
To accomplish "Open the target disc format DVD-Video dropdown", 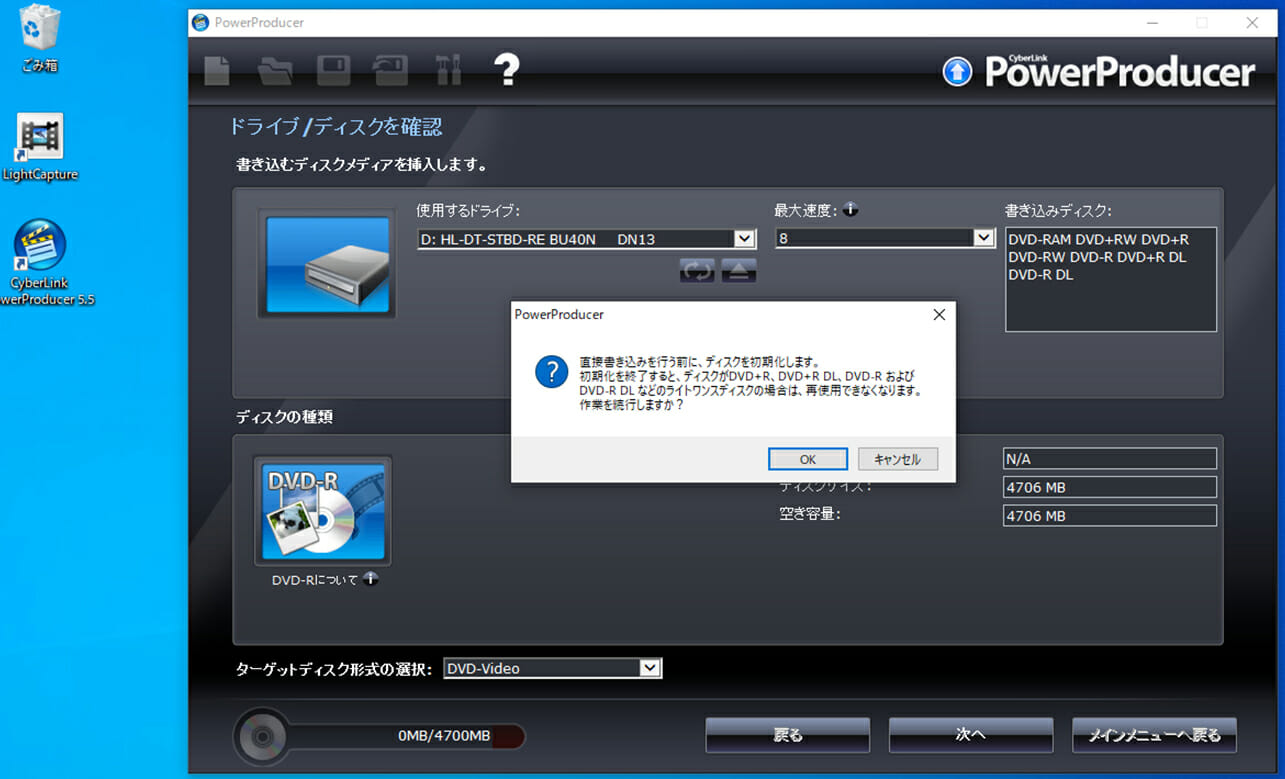I will point(651,668).
